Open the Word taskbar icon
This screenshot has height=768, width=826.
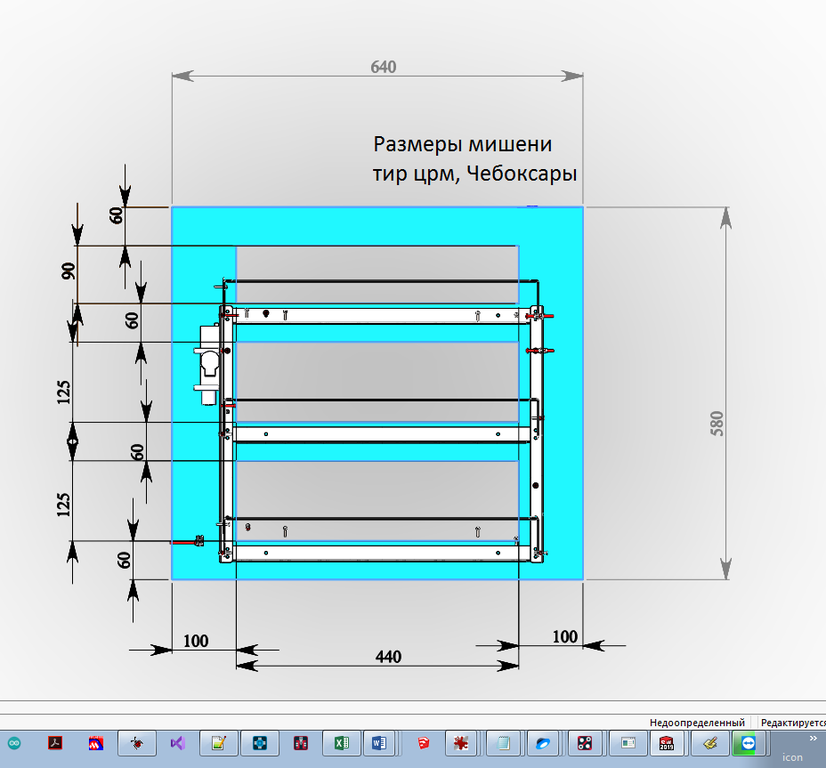pos(379,743)
